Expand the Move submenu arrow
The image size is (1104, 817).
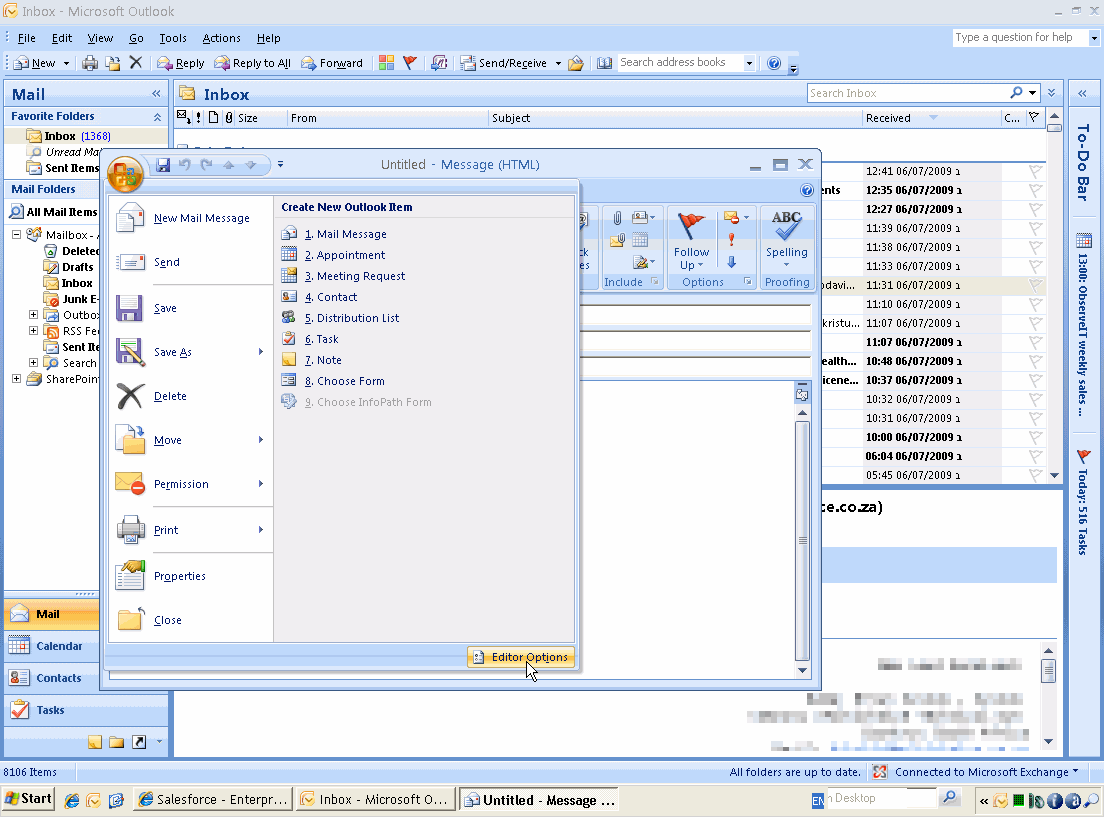pos(261,439)
